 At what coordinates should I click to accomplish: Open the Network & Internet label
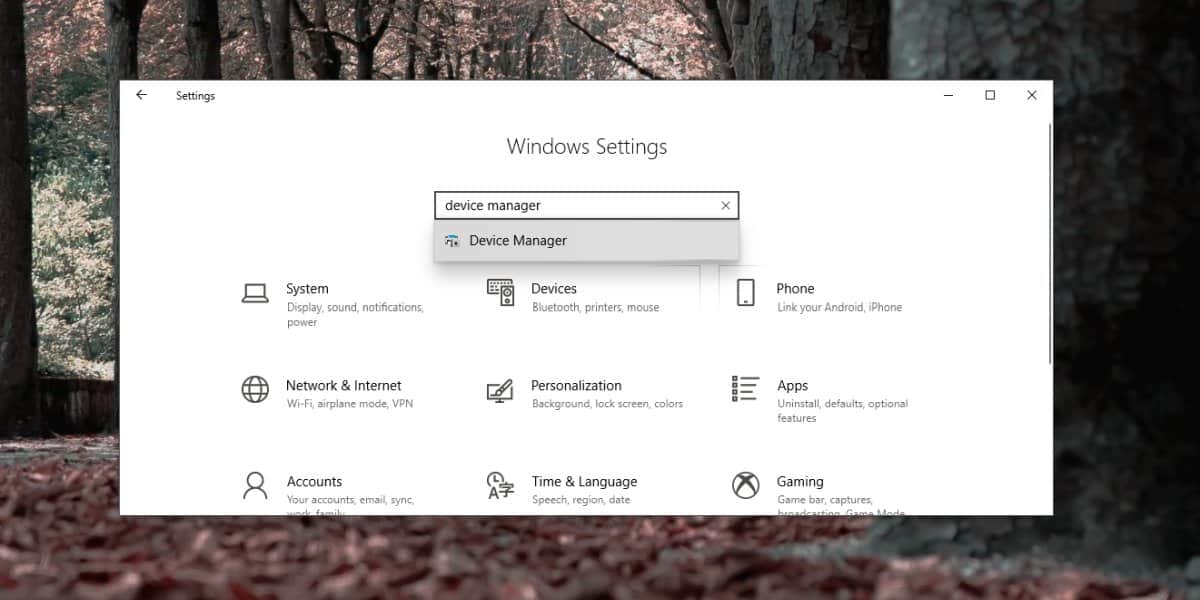click(x=343, y=385)
